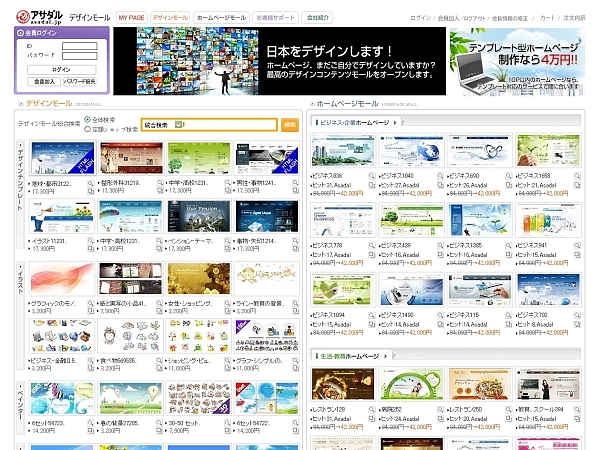
Task: Click the orange 検索 search button
Action: pos(290,125)
